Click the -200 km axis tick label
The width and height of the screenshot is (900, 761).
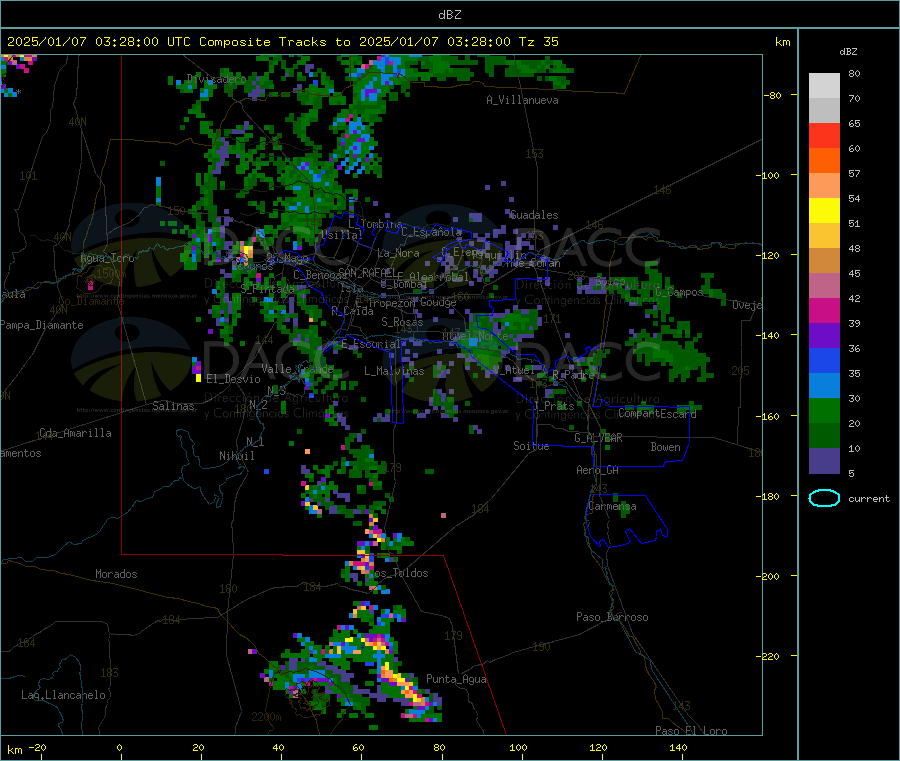767,576
